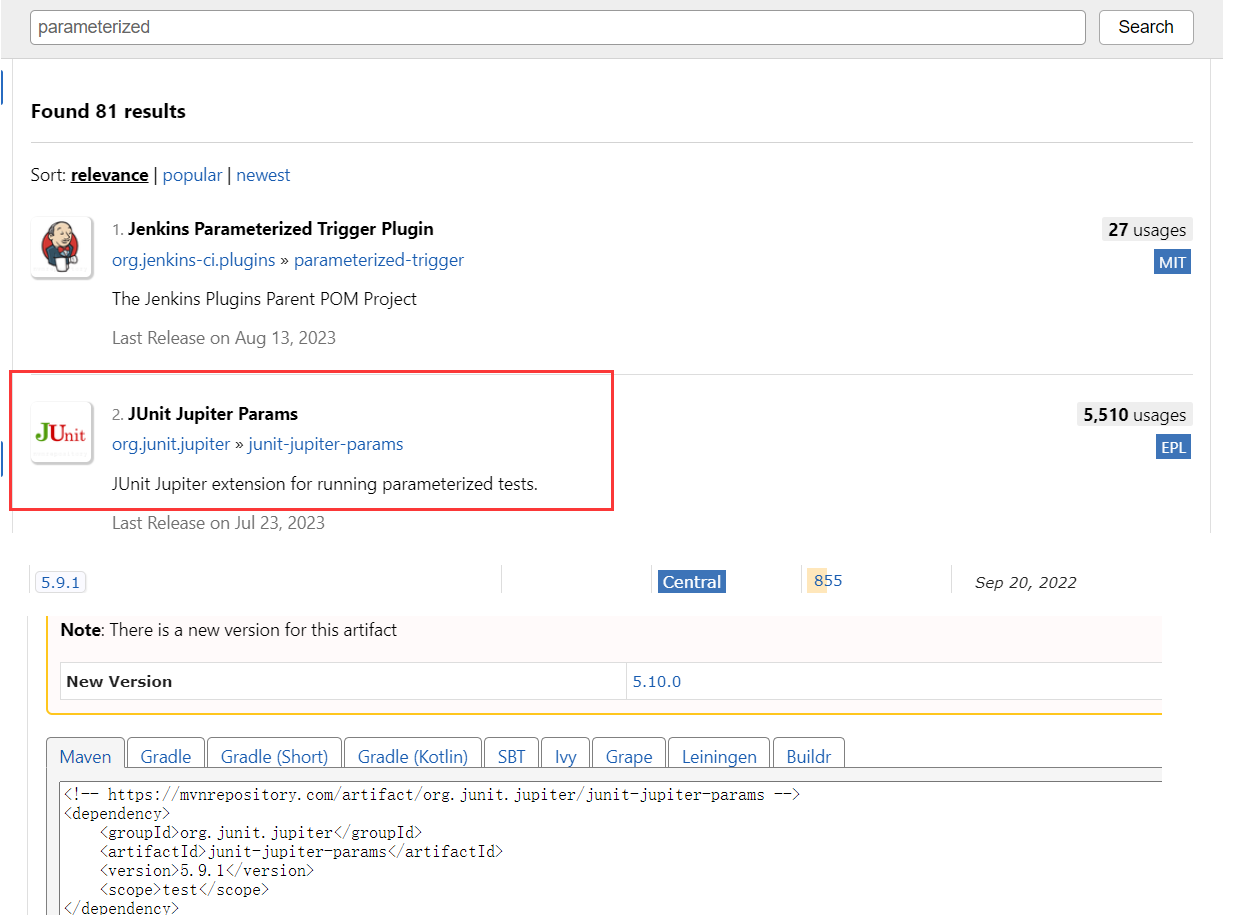The height and width of the screenshot is (915, 1235).
Task: Click "Last Release on Jul 23, 2023" text
Action: pyautogui.click(x=218, y=522)
